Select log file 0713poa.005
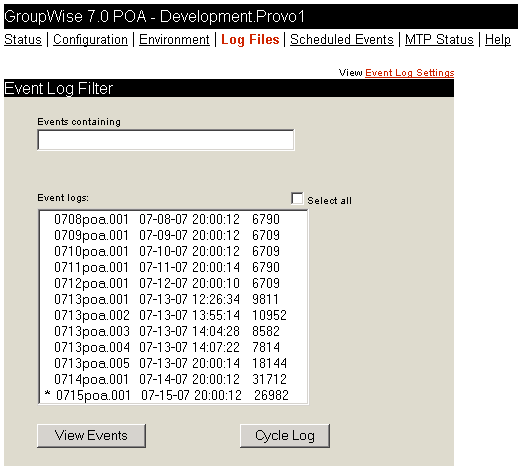This screenshot has width=518, height=476. tap(173, 363)
